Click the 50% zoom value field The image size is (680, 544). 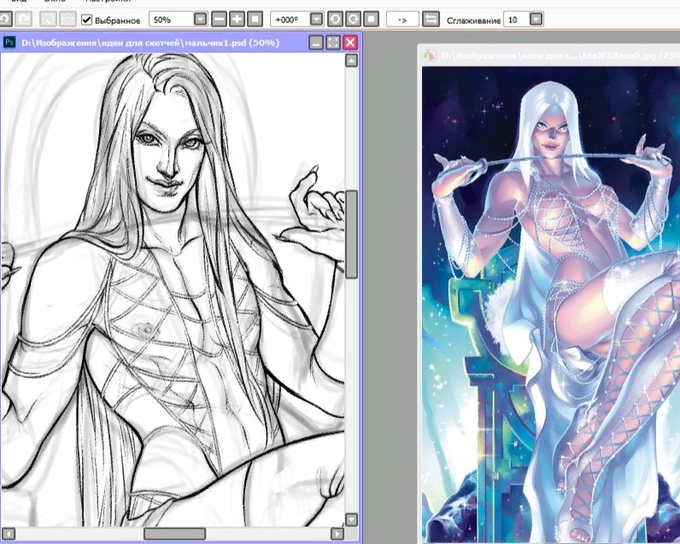pos(172,20)
